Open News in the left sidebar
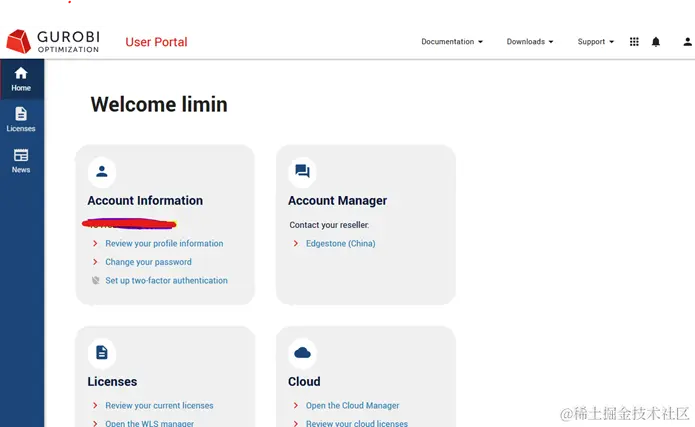The height and width of the screenshot is (427, 695). pyautogui.click(x=21, y=161)
